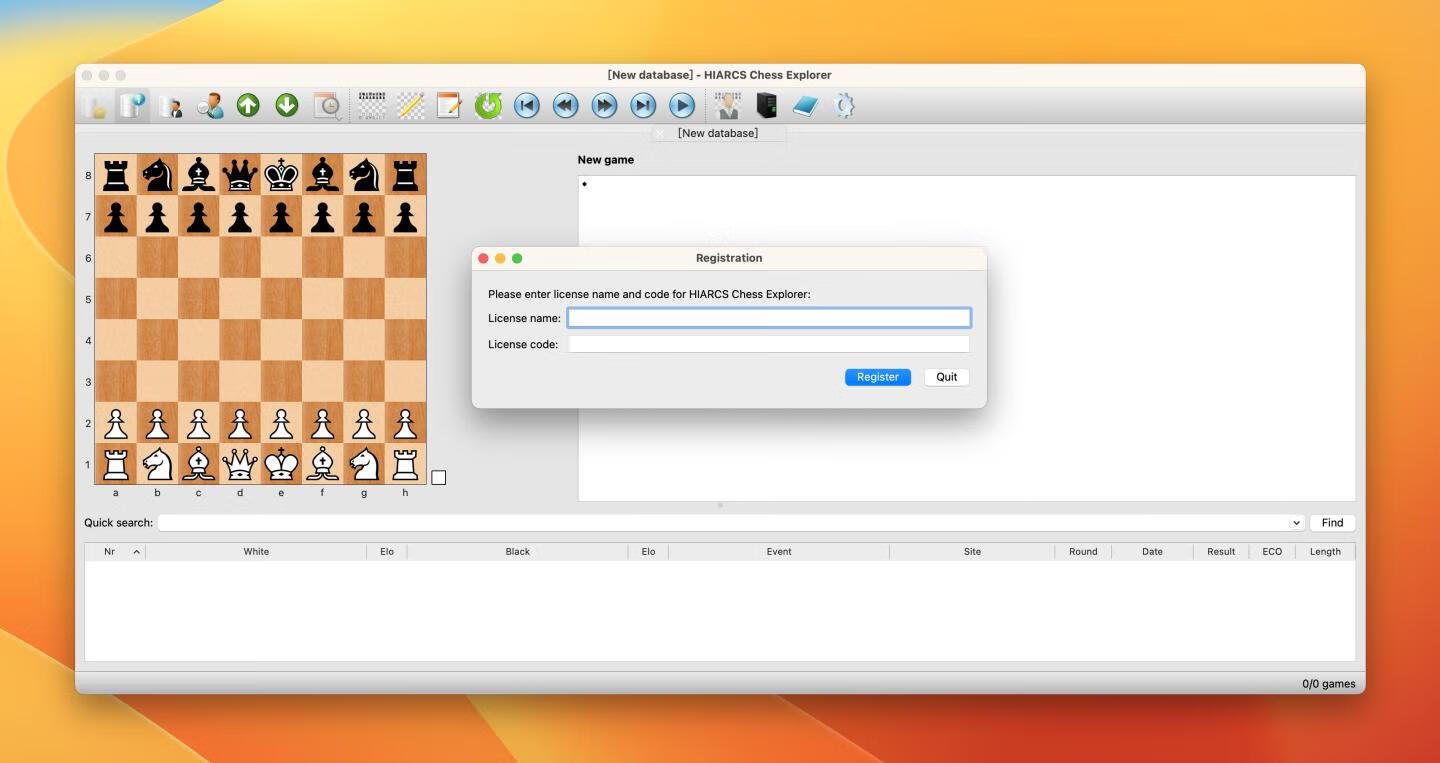Image resolution: width=1440 pixels, height=763 pixels.
Task: Click the green flip board icon
Action: point(488,106)
